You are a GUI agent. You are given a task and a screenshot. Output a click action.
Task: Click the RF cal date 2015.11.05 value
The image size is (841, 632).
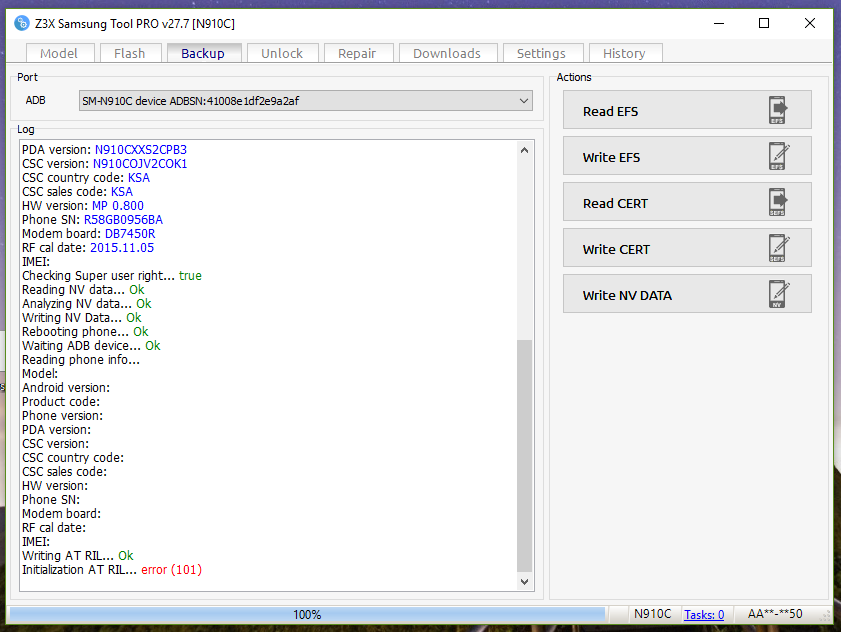[x=122, y=248]
